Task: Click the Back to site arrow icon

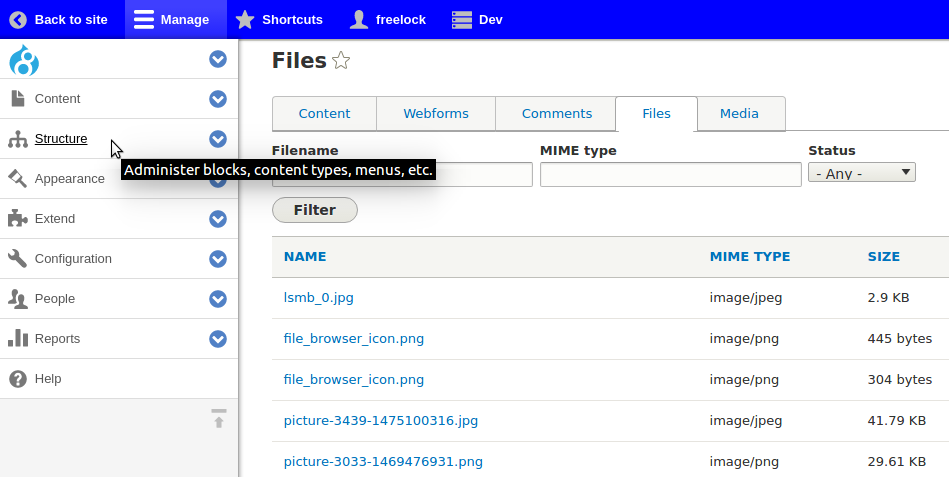Action: point(18,20)
